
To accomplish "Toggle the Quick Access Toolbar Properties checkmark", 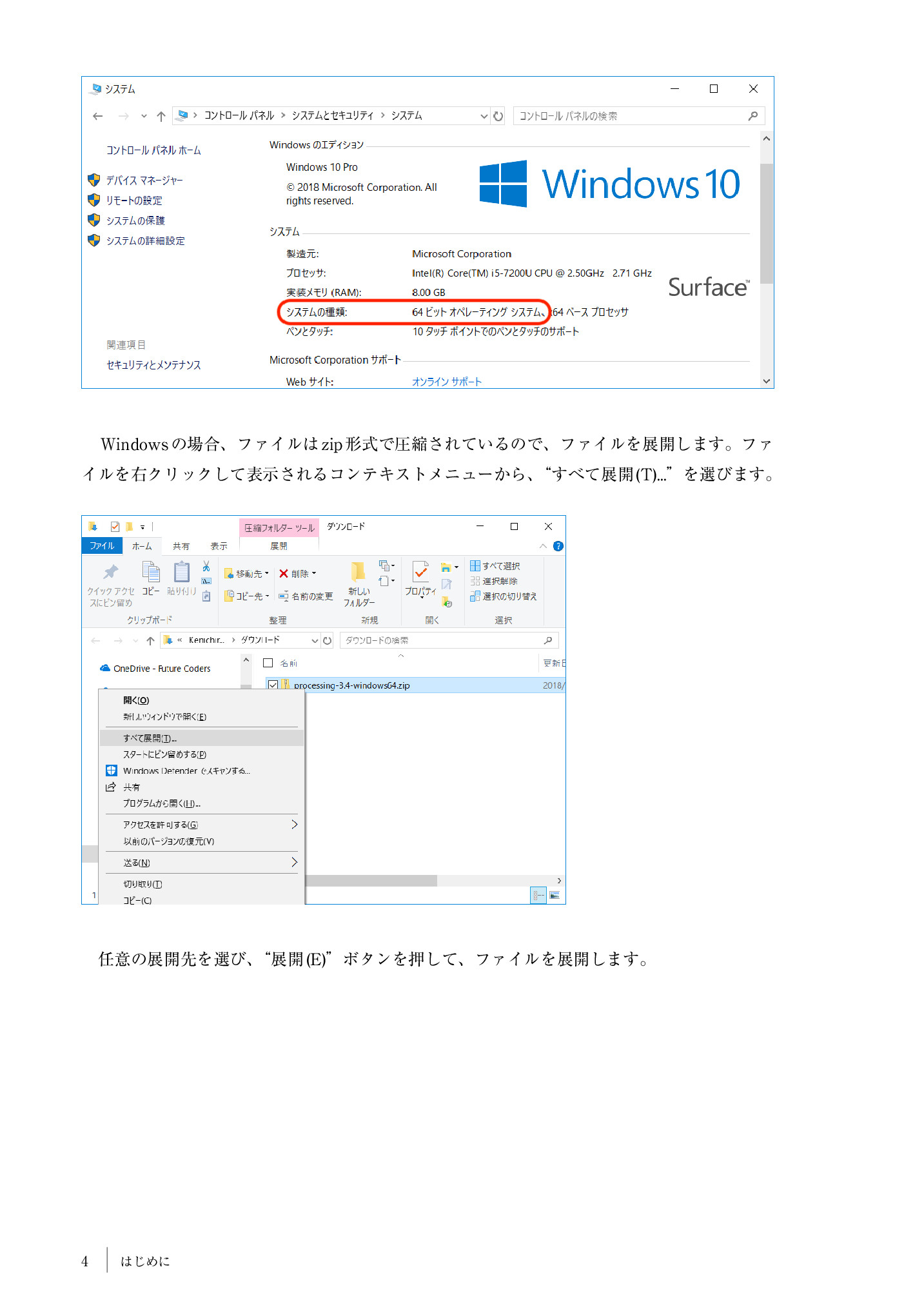I will [115, 527].
